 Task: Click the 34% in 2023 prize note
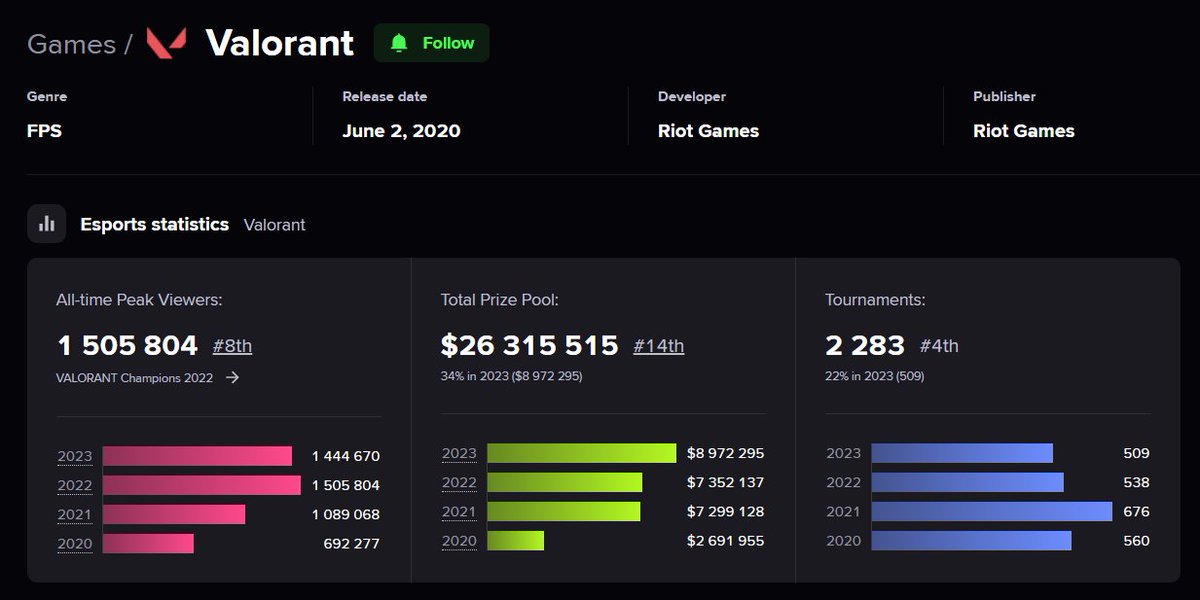tap(511, 377)
